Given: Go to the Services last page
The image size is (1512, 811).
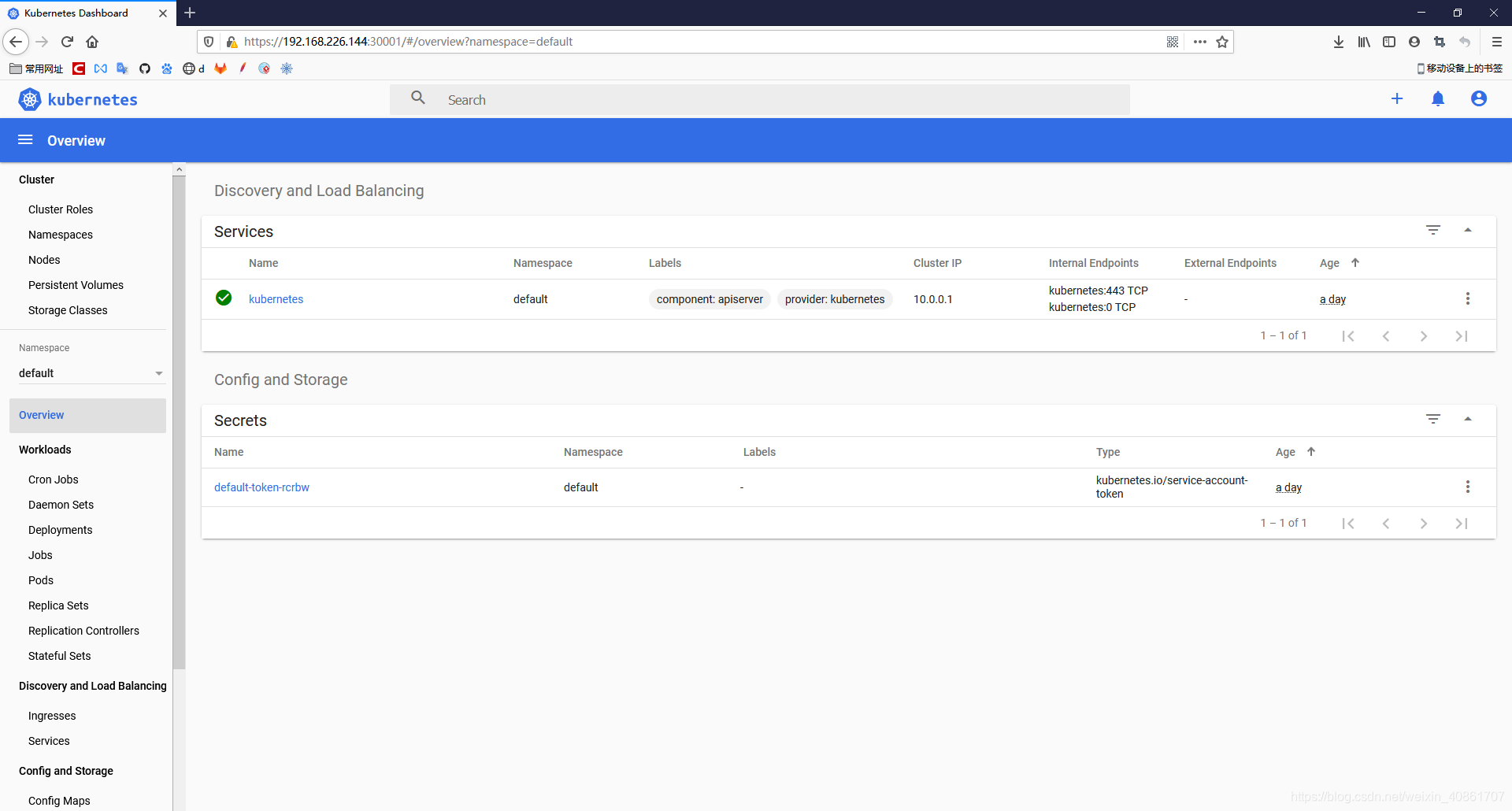Looking at the screenshot, I should [1462, 336].
